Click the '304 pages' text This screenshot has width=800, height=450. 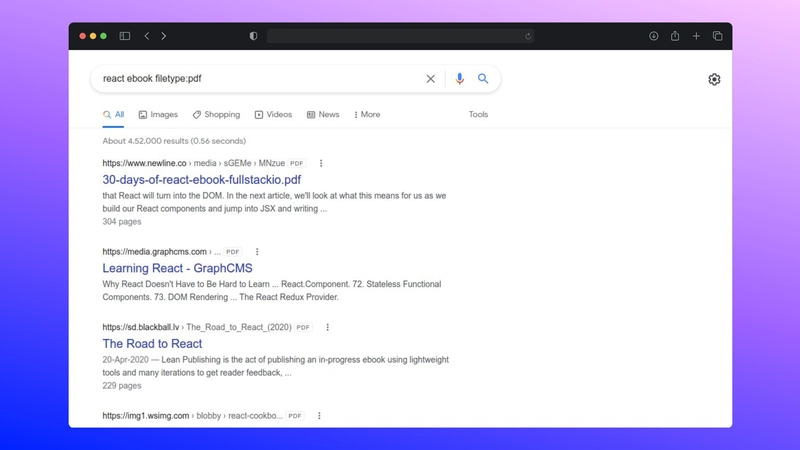[122, 221]
